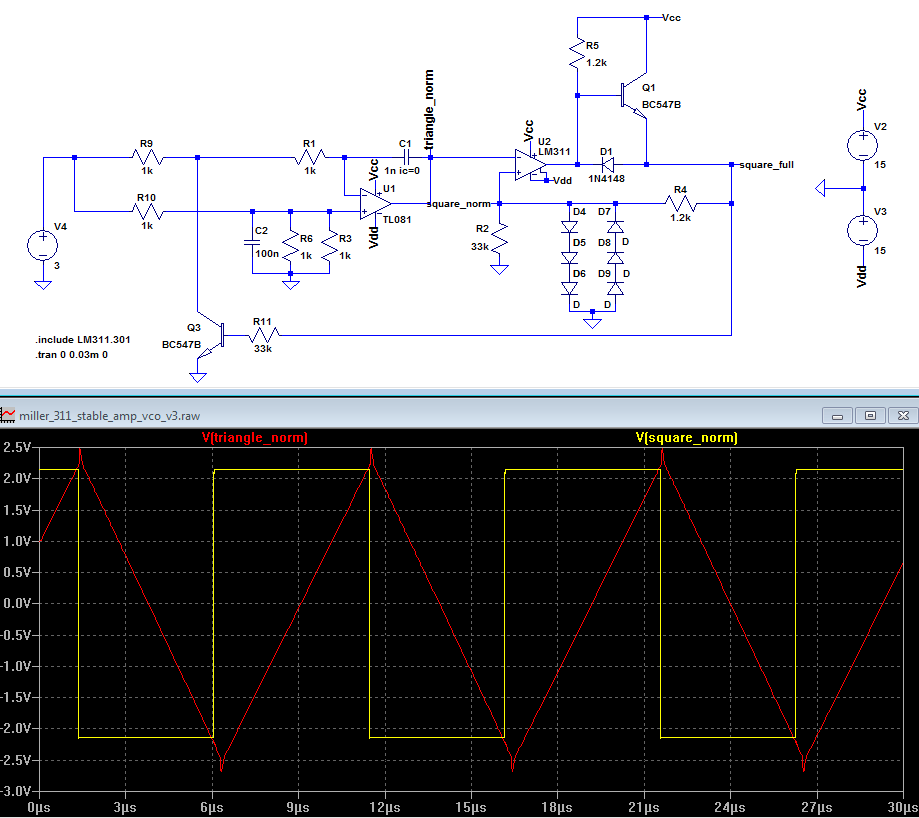919x818 pixels.
Task: Minimize the waveform window
Action: click(837, 415)
